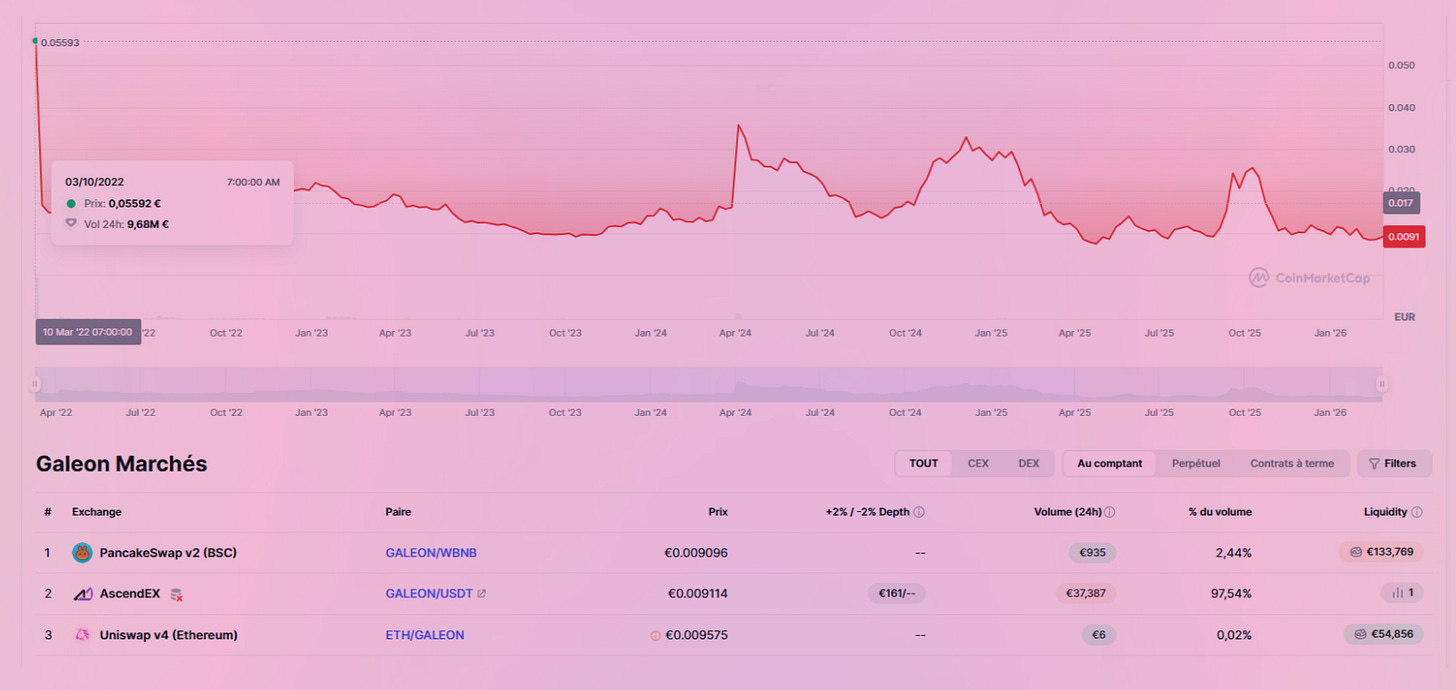Click the Galeon Marchés heading
Image resolution: width=1456 pixels, height=690 pixels.
[x=122, y=464]
